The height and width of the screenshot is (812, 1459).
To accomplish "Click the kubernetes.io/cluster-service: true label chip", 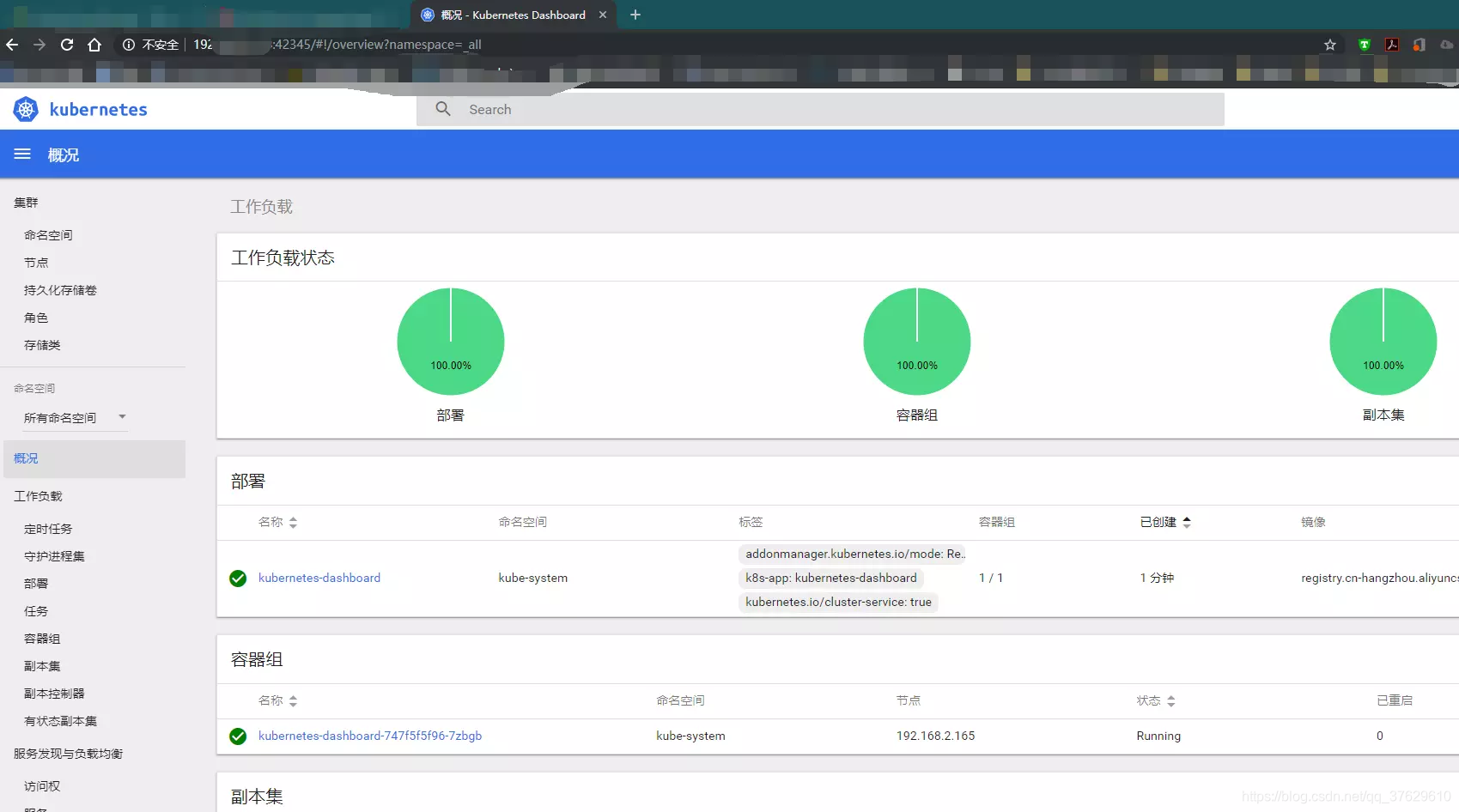I will click(838, 603).
